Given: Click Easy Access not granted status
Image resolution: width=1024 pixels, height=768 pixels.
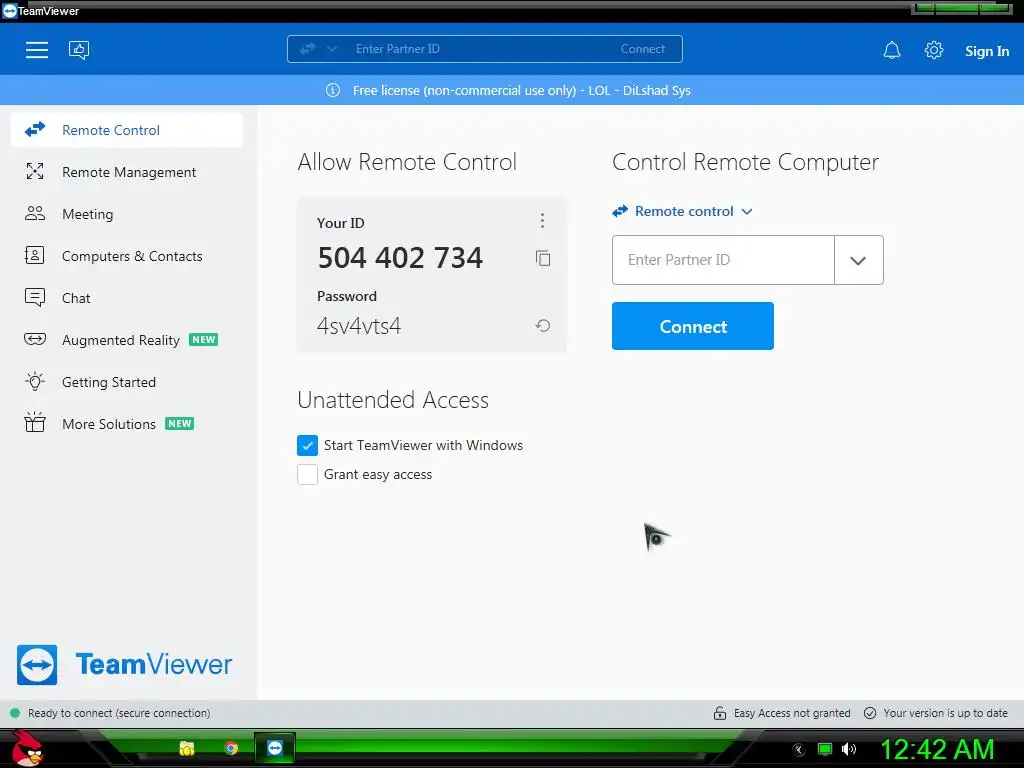Looking at the screenshot, I should coord(792,713).
